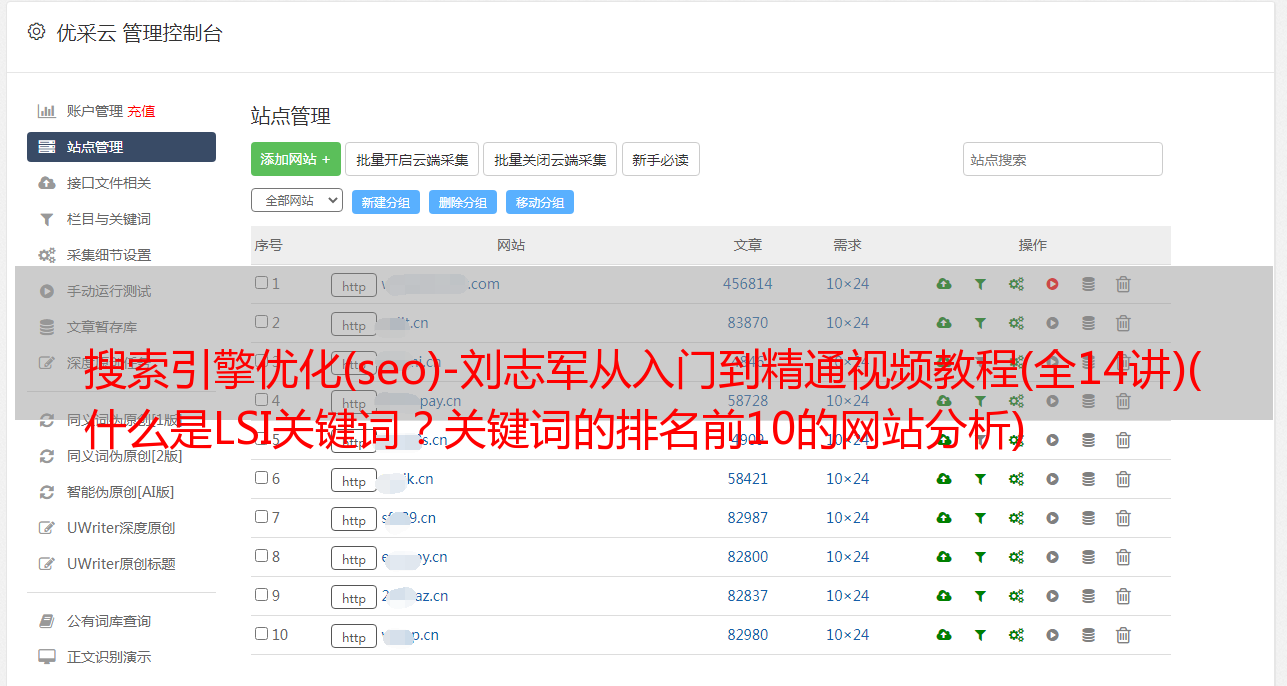Click 批量关闭云端采集 button
The image size is (1287, 686).
point(550,159)
